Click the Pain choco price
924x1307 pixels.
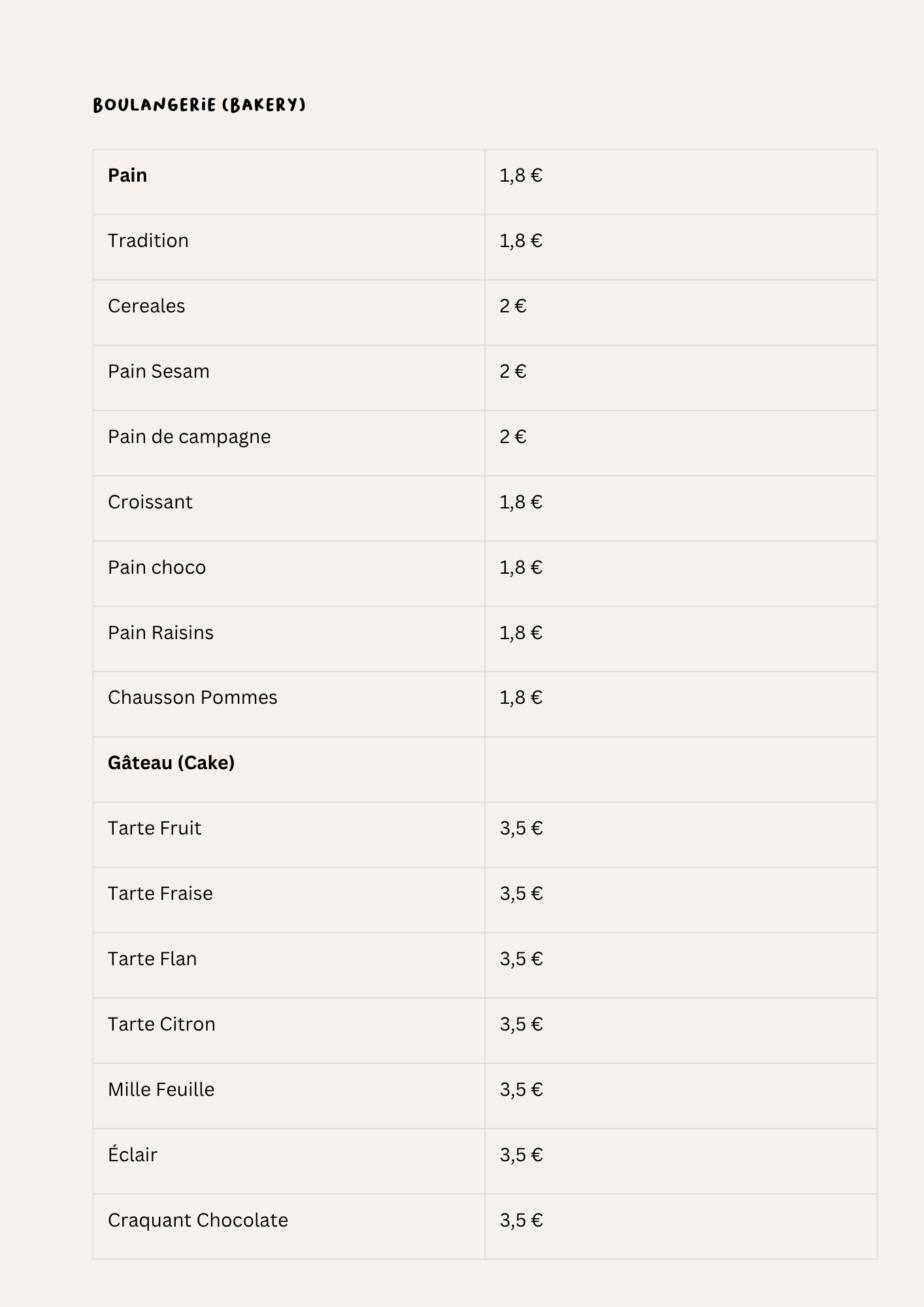[521, 568]
